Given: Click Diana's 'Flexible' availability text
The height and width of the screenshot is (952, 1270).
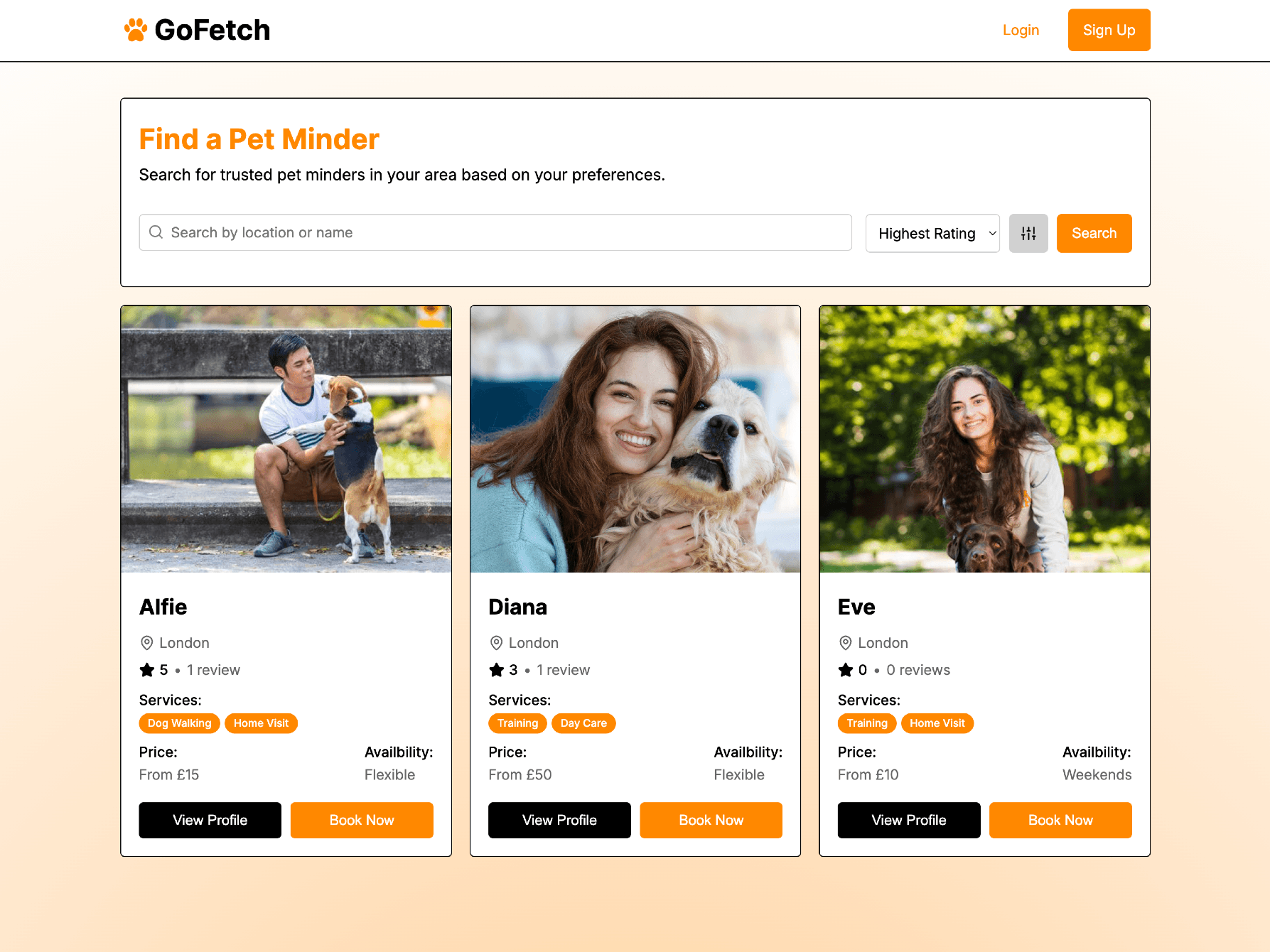Looking at the screenshot, I should [739, 774].
